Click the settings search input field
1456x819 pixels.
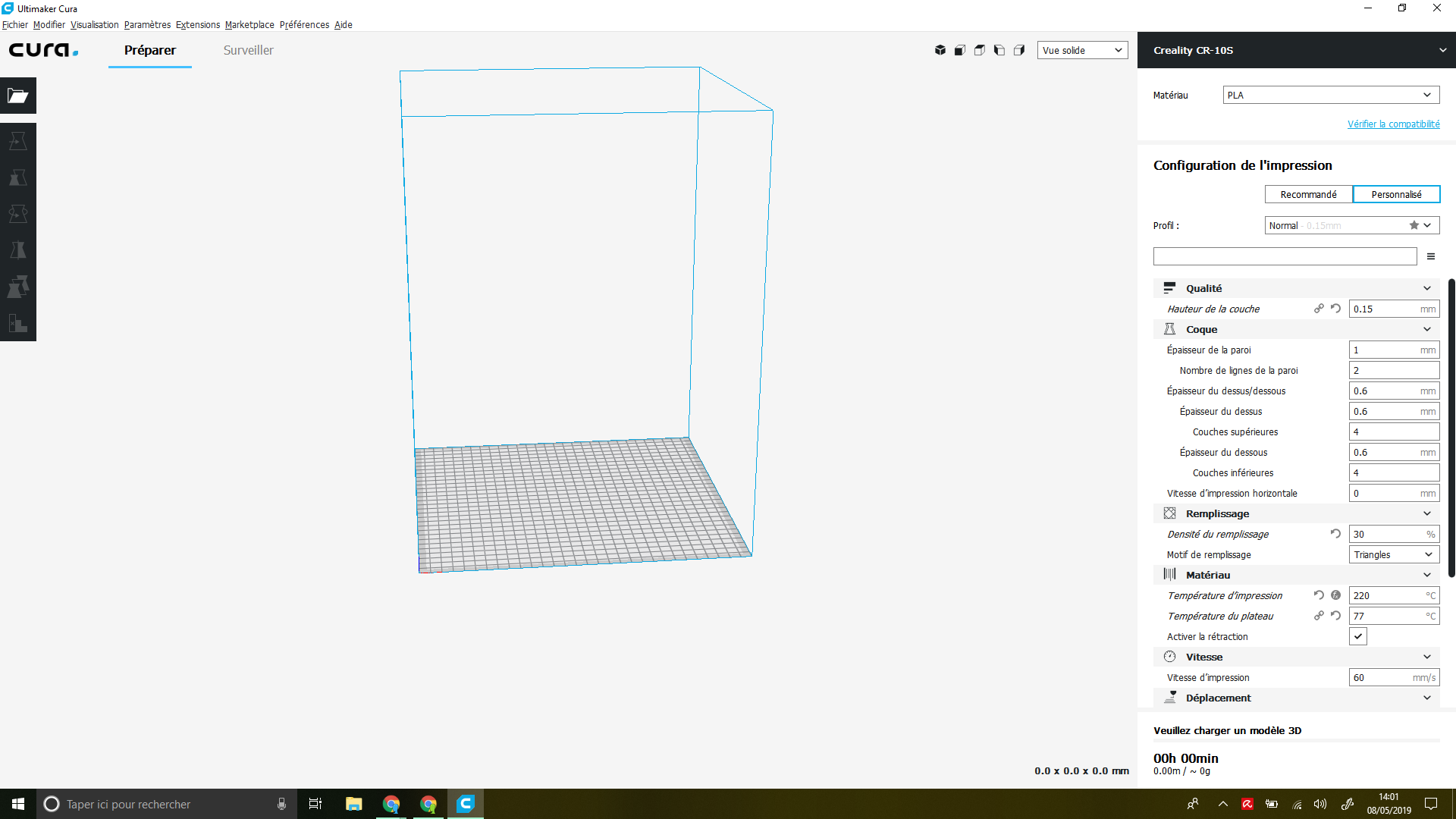1285,256
